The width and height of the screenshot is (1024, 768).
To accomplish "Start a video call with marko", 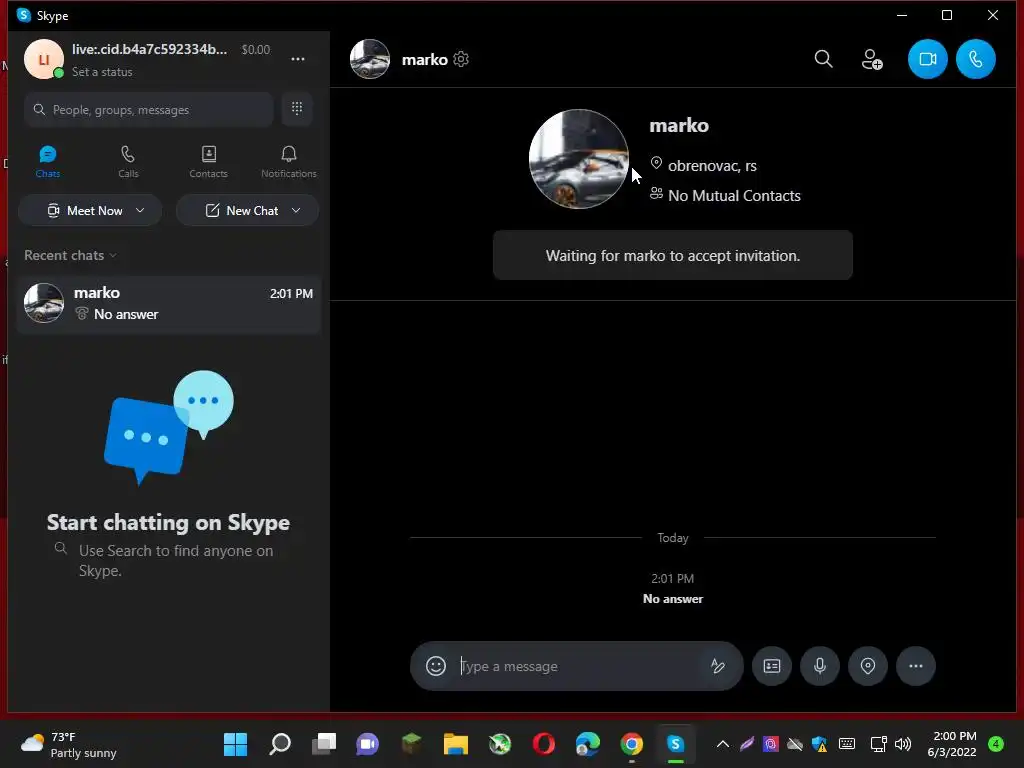I will [x=927, y=59].
